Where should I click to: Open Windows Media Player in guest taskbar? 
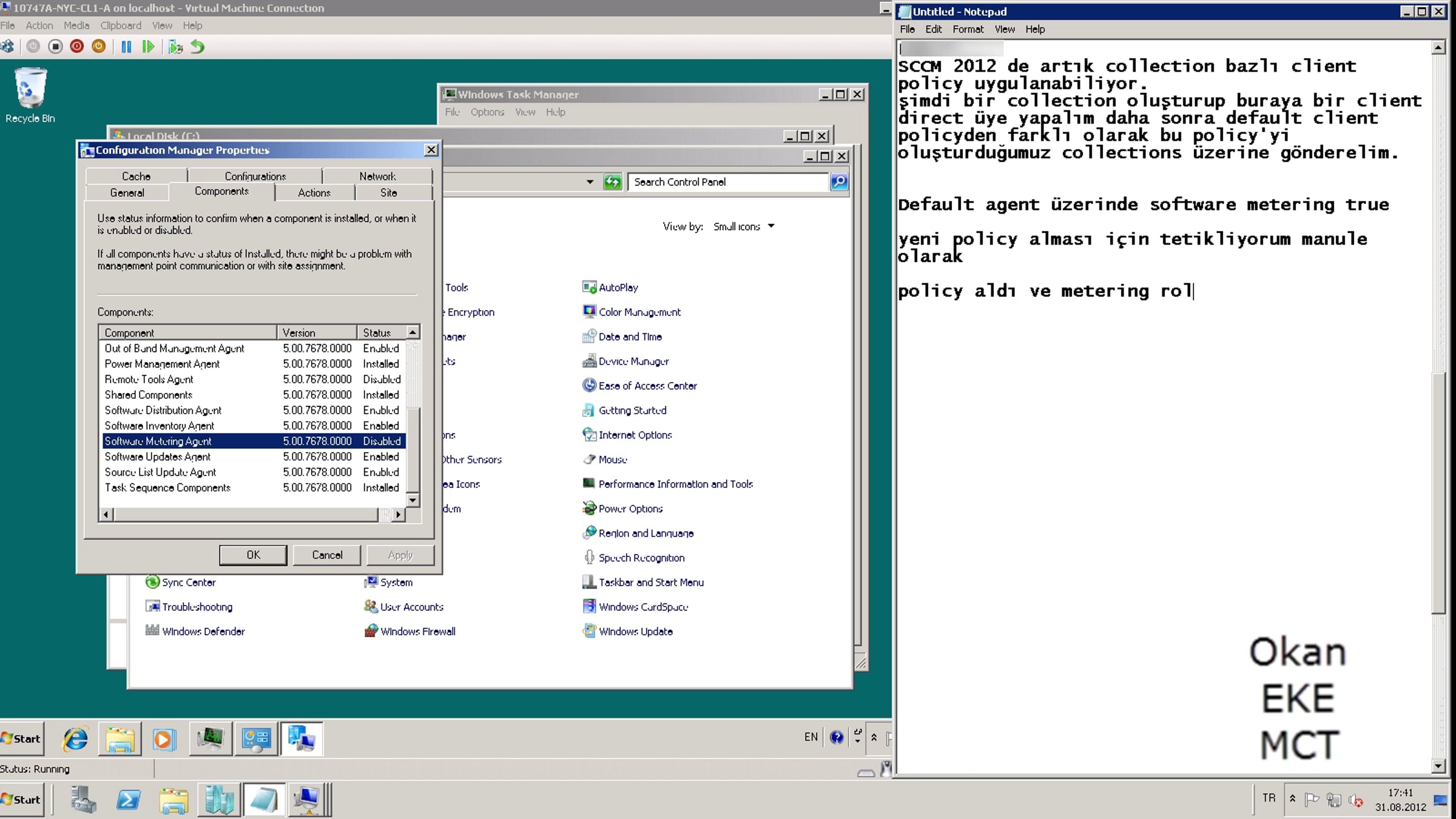coord(164,739)
